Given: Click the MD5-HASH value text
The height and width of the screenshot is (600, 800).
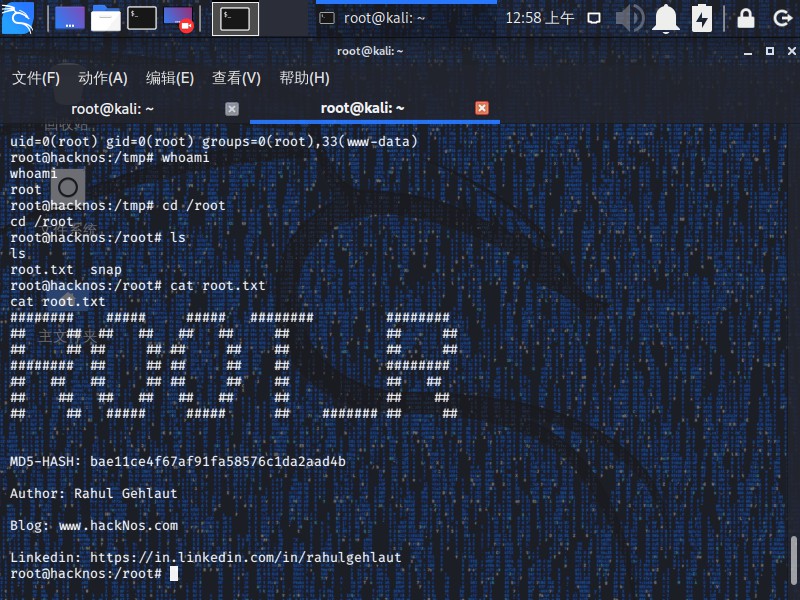Looking at the screenshot, I should 218,462.
